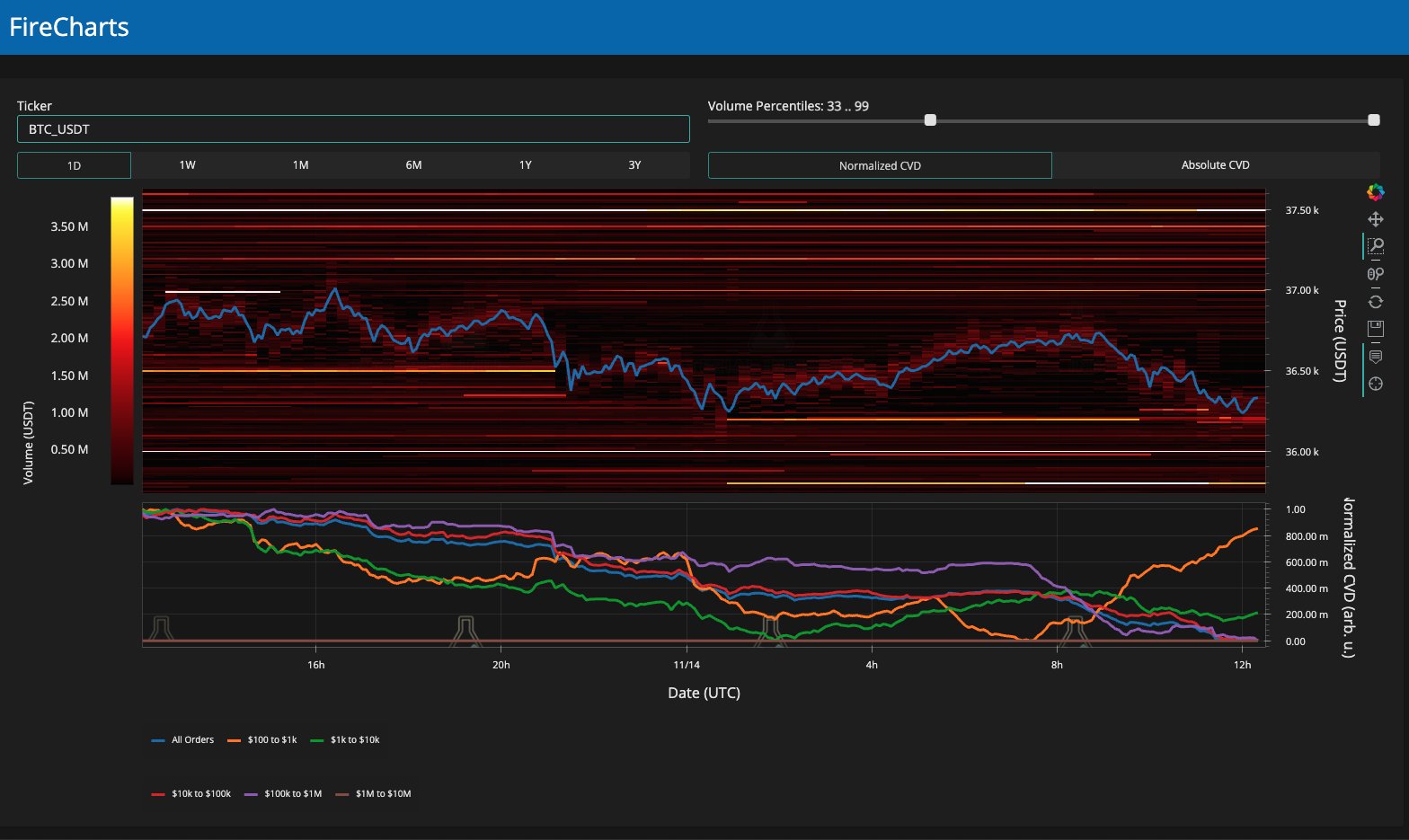Toggle $1M to $10M legend entry
Image resolution: width=1409 pixels, height=840 pixels.
[373, 794]
